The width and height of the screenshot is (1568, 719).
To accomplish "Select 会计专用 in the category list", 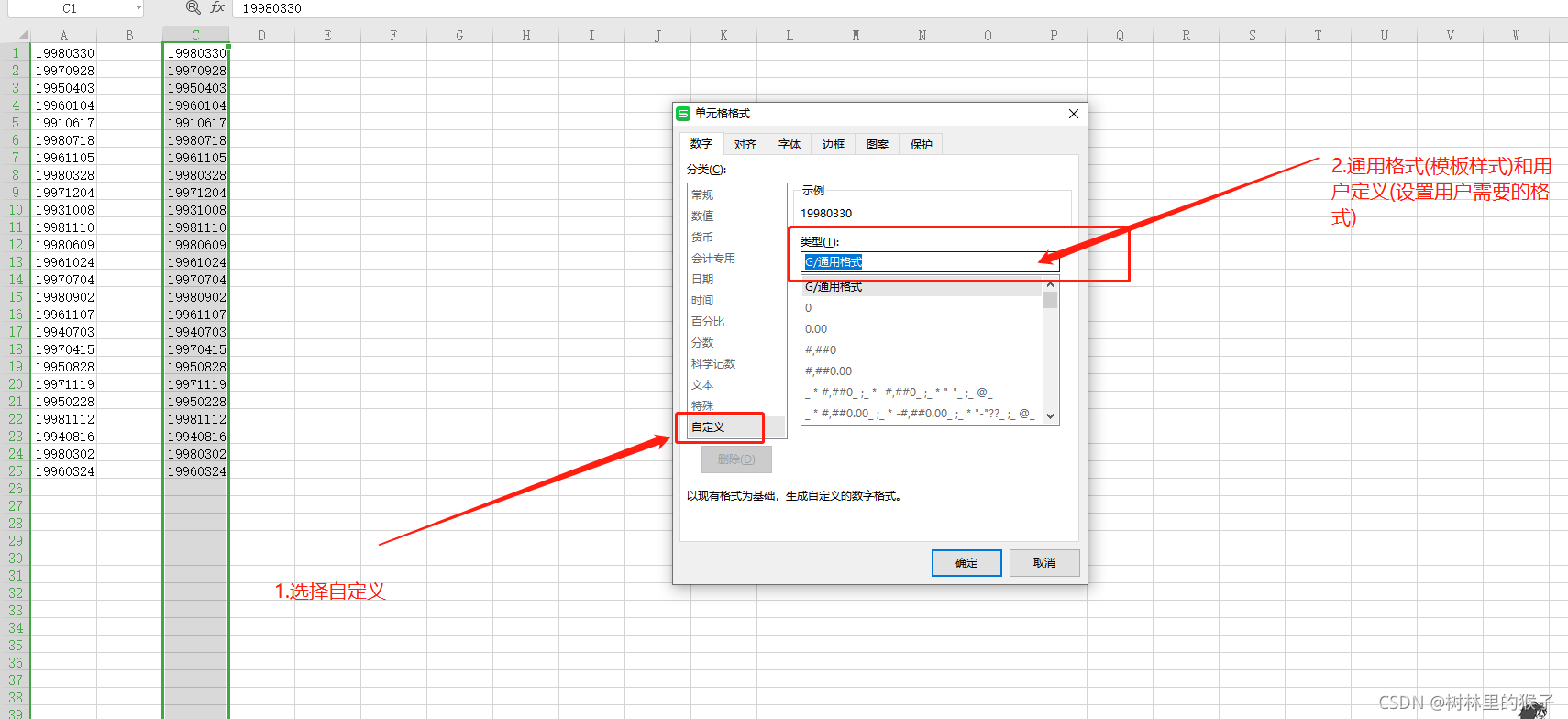I will click(736, 258).
